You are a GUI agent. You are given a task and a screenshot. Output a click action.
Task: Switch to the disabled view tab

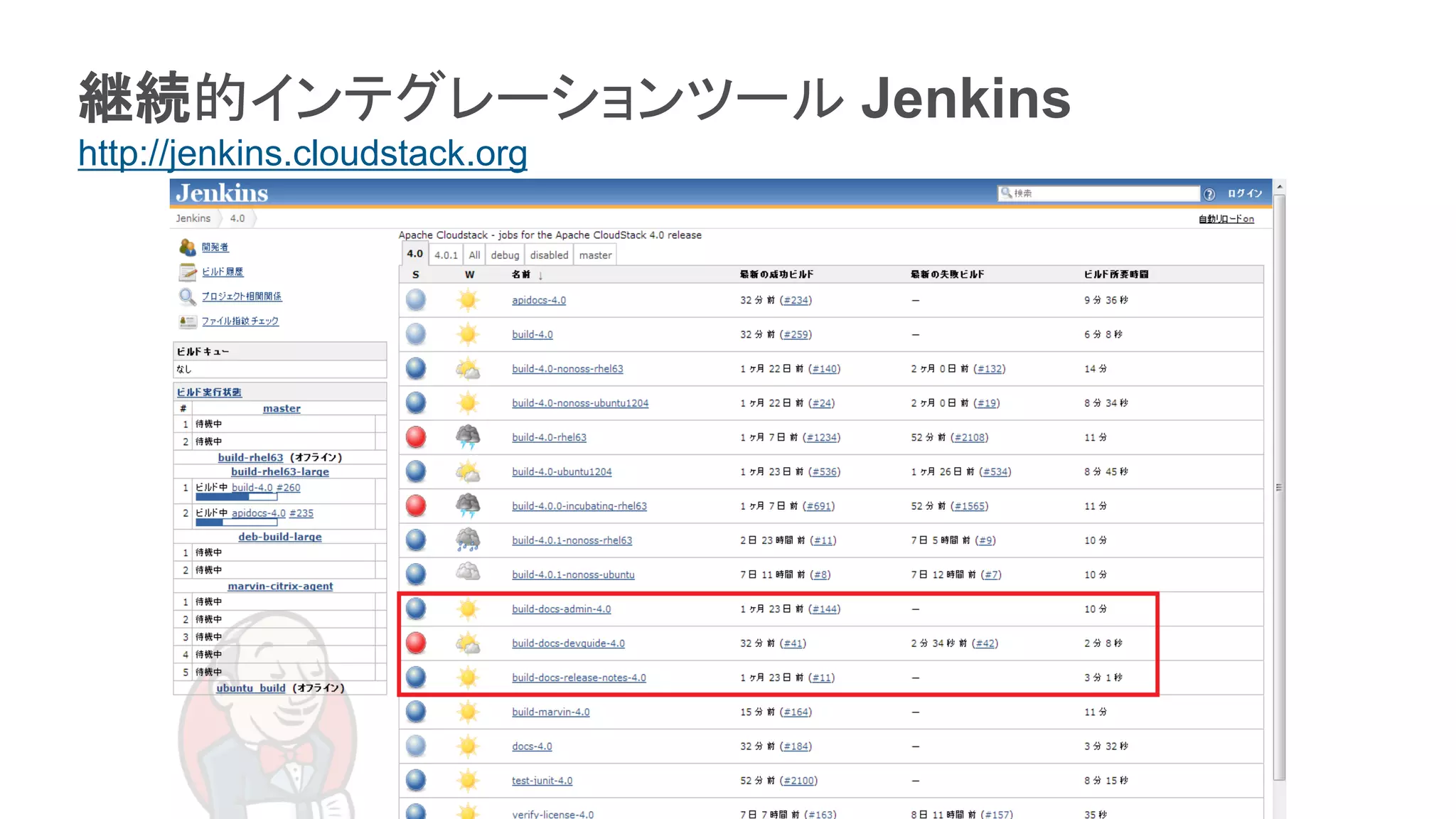click(549, 255)
